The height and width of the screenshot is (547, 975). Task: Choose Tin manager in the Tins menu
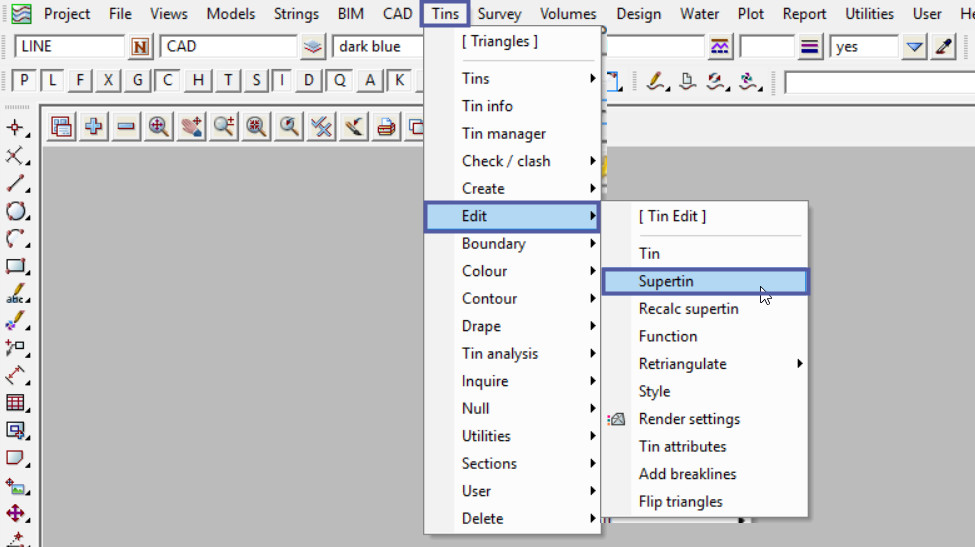(x=503, y=134)
